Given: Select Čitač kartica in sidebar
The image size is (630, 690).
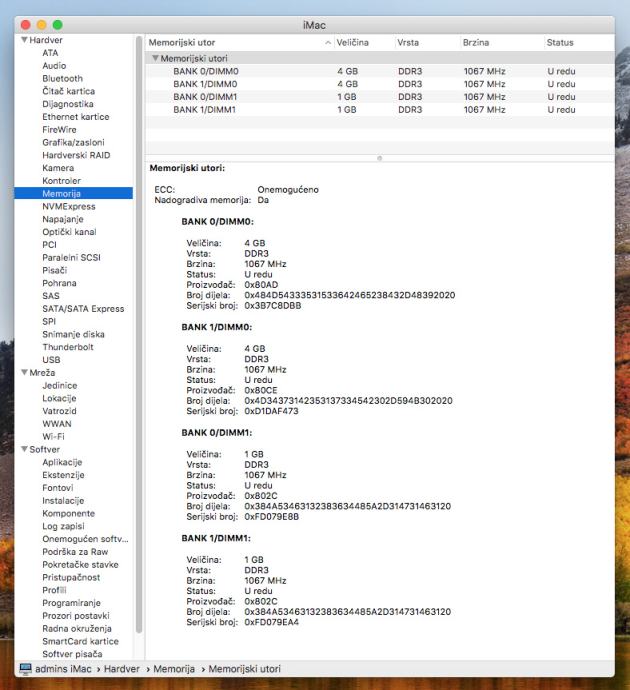Looking at the screenshot, I should 69,91.
